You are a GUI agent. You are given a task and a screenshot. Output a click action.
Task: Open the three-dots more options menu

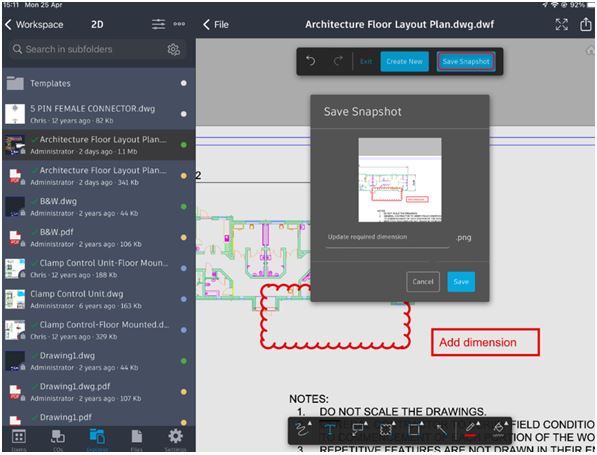(179, 24)
